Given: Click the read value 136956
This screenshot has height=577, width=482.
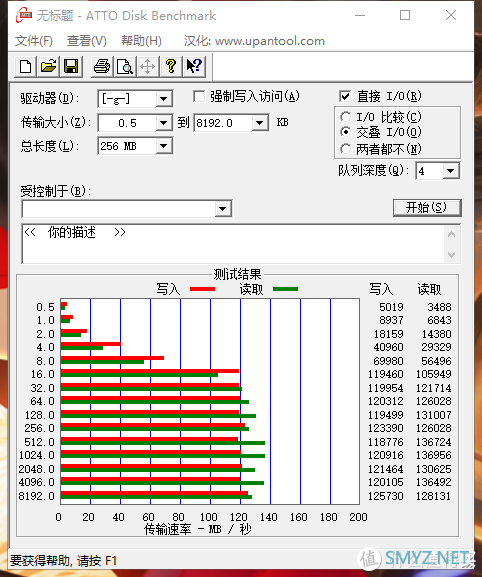Looking at the screenshot, I should 433,455.
